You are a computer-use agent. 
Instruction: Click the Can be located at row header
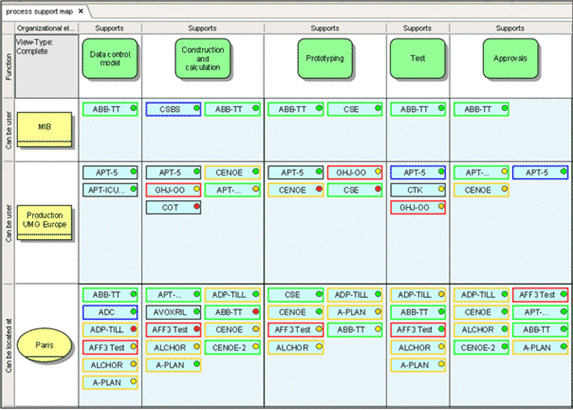pos(8,345)
